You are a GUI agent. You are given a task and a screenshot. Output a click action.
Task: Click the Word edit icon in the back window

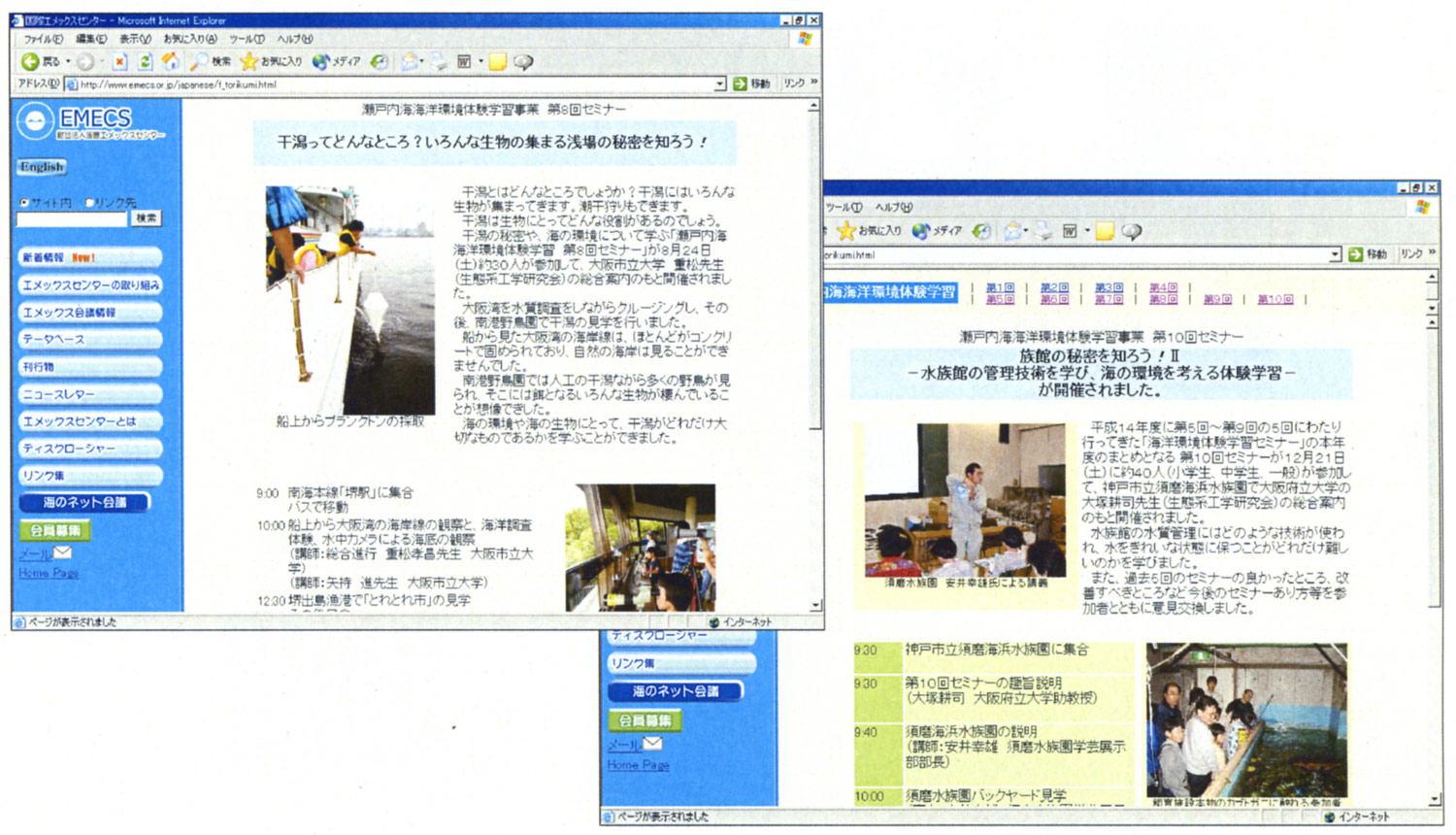pos(1070,231)
